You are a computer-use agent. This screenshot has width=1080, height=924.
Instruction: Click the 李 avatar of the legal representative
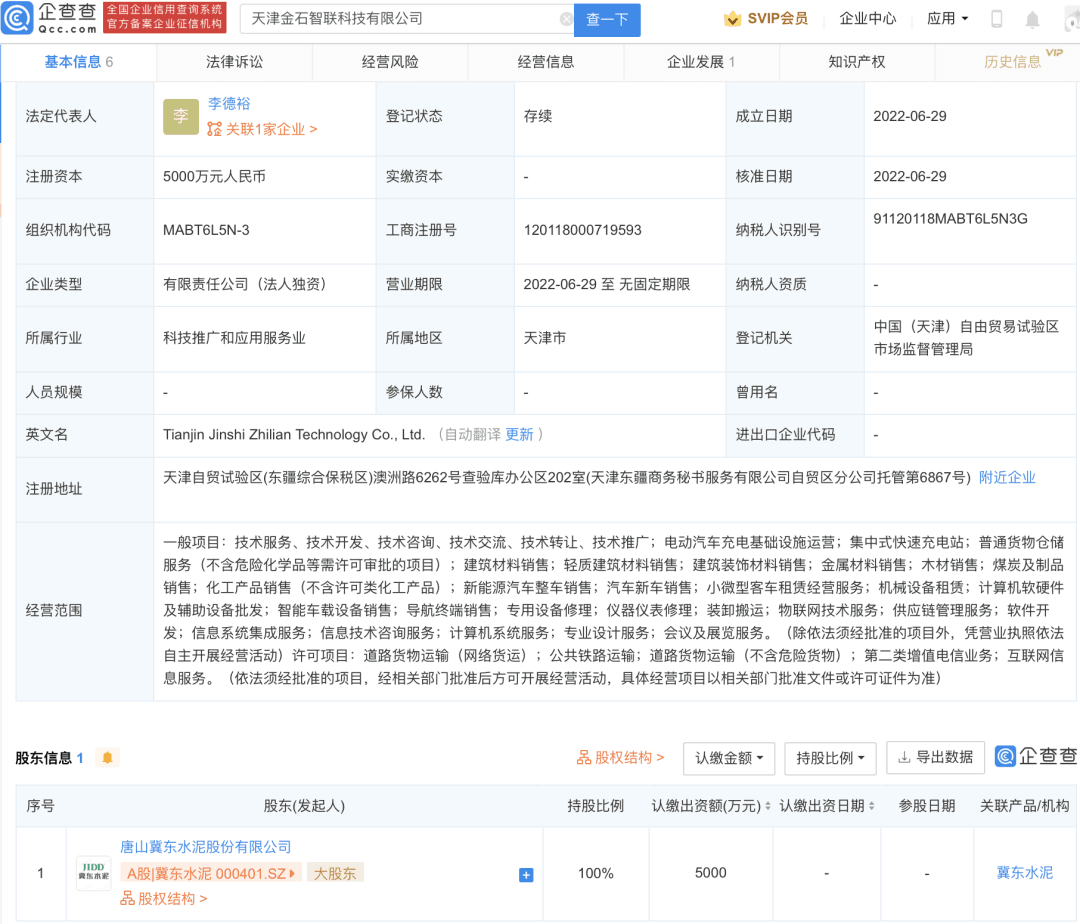tap(181, 116)
